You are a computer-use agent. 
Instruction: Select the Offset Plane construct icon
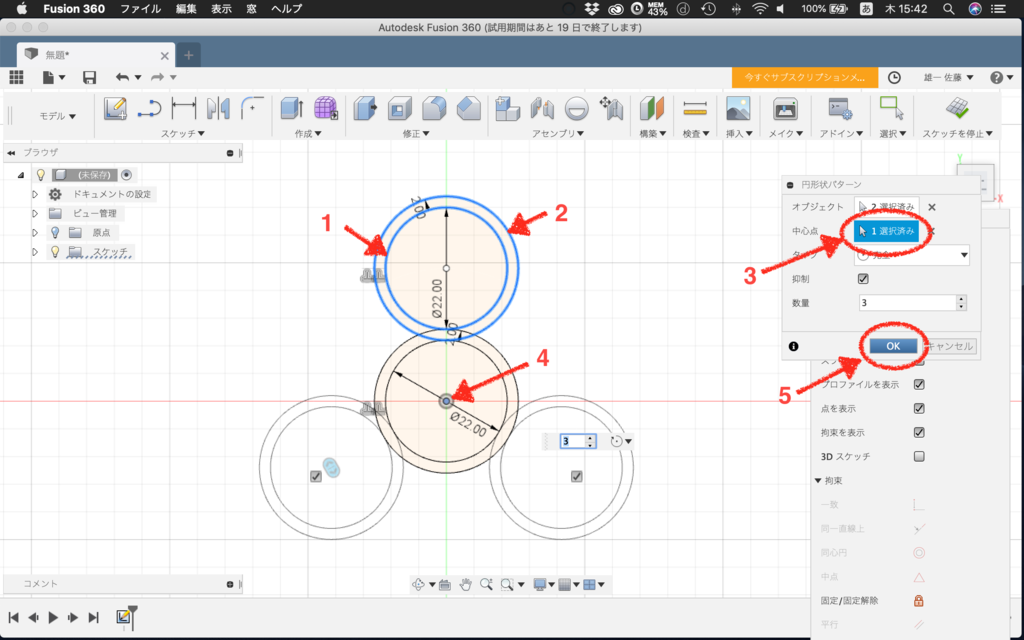[651, 108]
